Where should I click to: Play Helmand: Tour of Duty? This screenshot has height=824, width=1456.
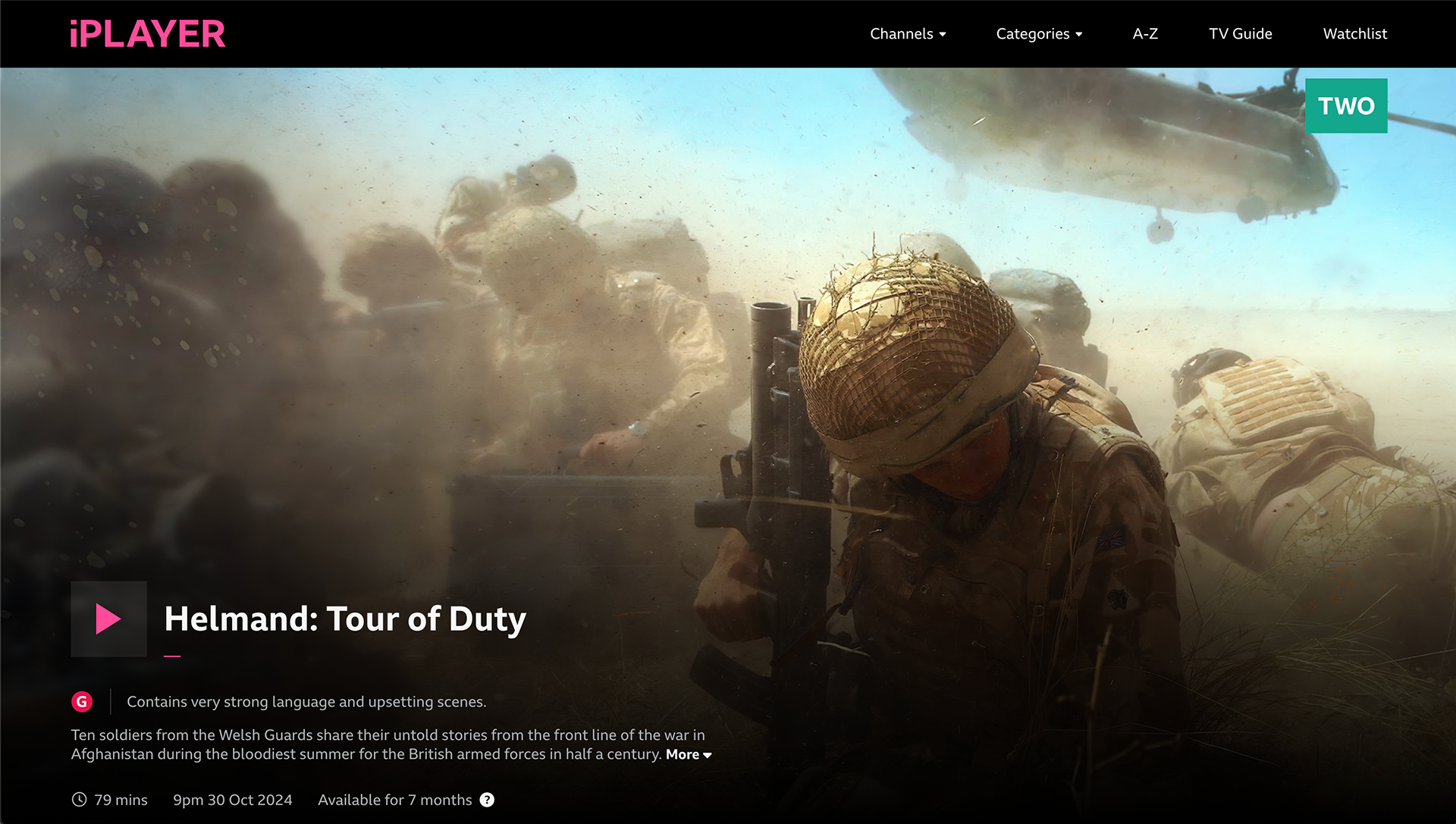[108, 619]
